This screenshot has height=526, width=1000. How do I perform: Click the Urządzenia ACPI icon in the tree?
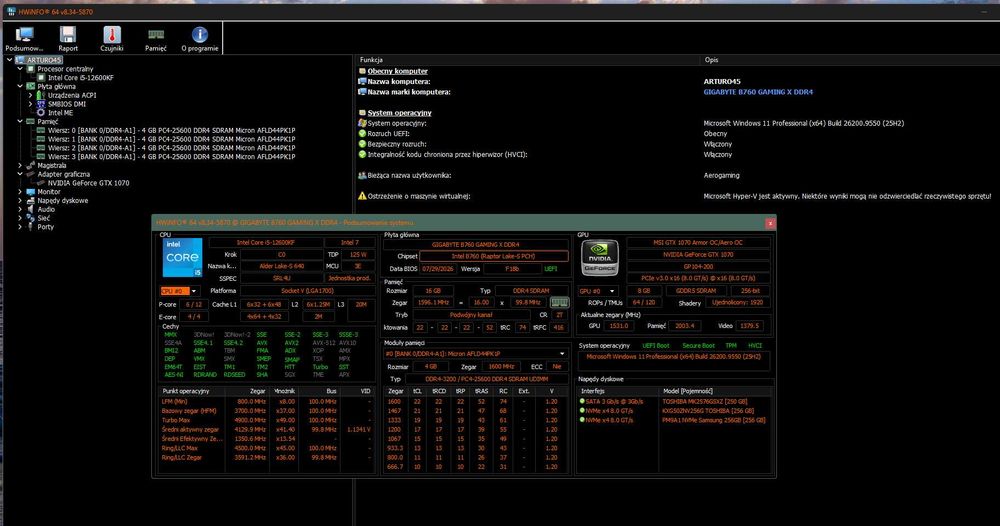[x=41, y=95]
